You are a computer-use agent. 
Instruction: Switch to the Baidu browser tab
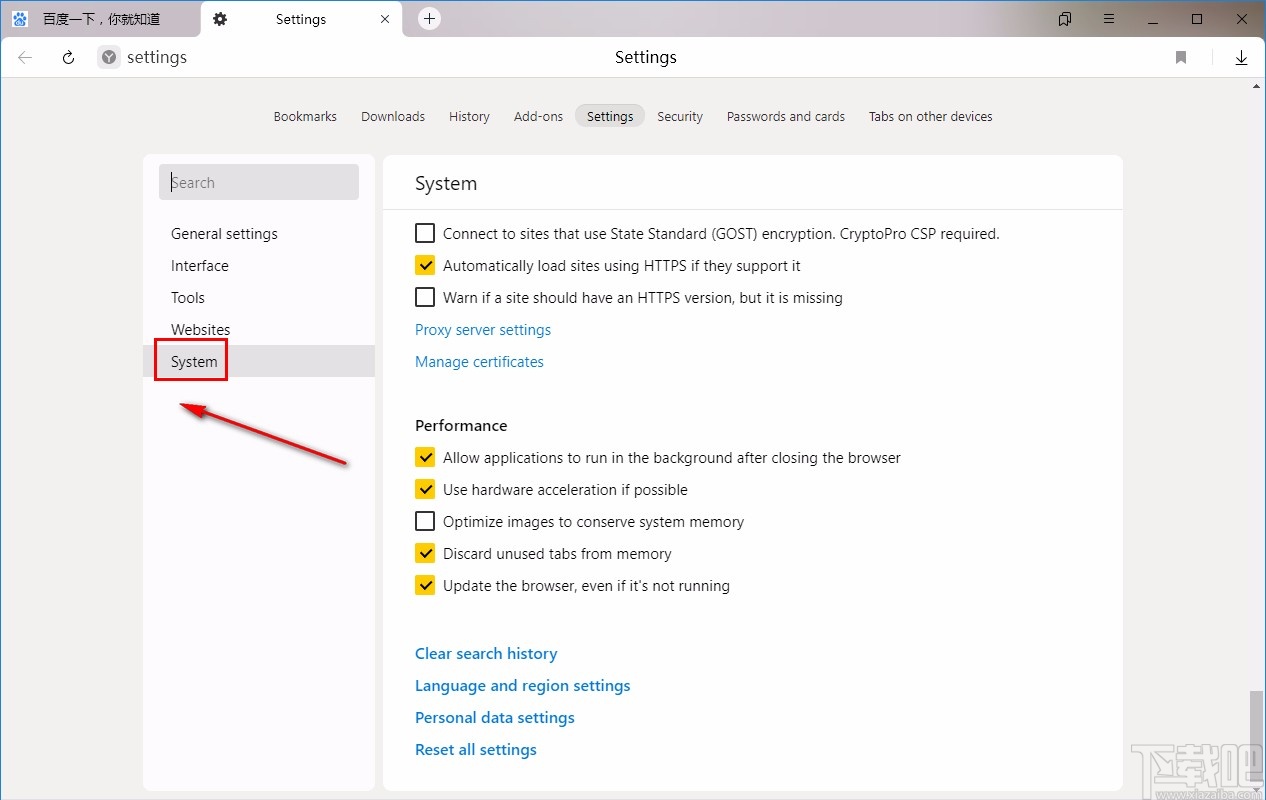[100, 19]
